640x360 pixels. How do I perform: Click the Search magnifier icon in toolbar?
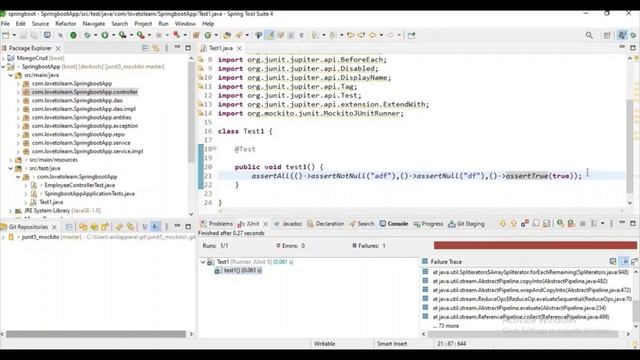click(589, 36)
